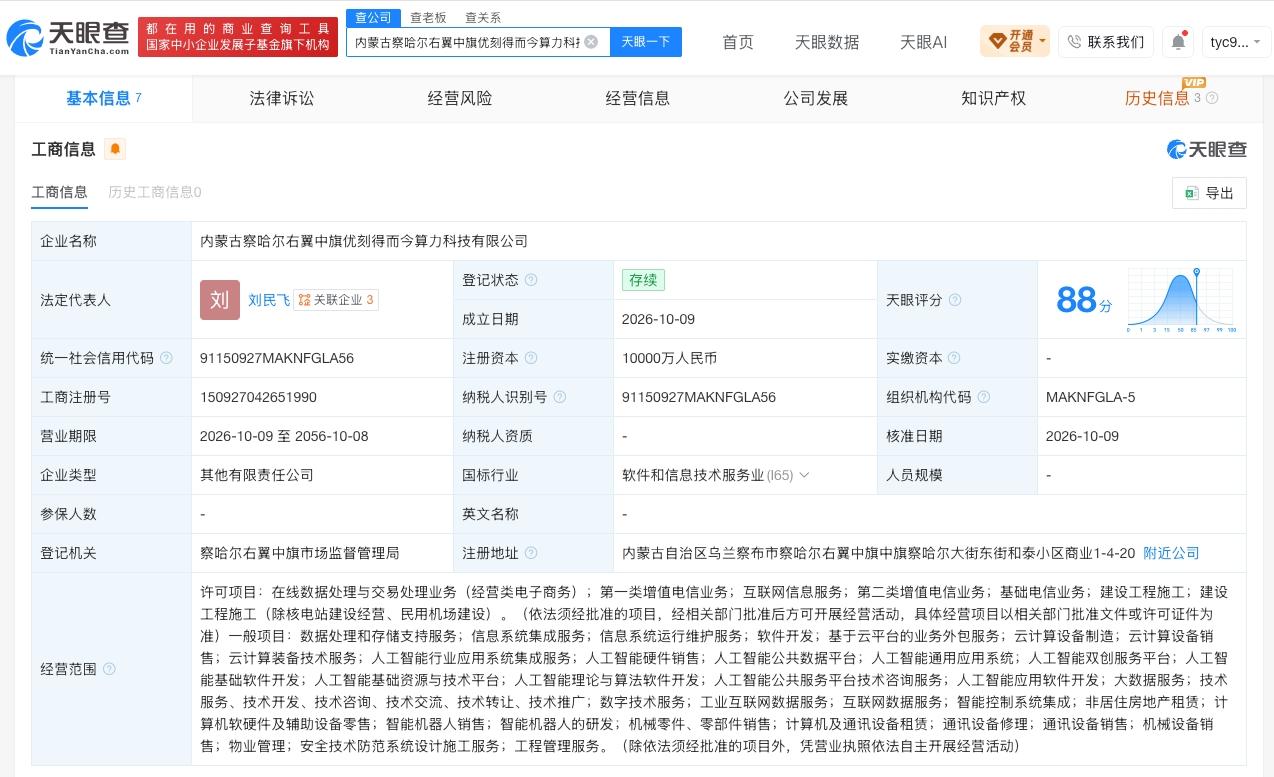Click the help icon next to 注册地址
This screenshot has width=1274, height=777.
[531, 553]
